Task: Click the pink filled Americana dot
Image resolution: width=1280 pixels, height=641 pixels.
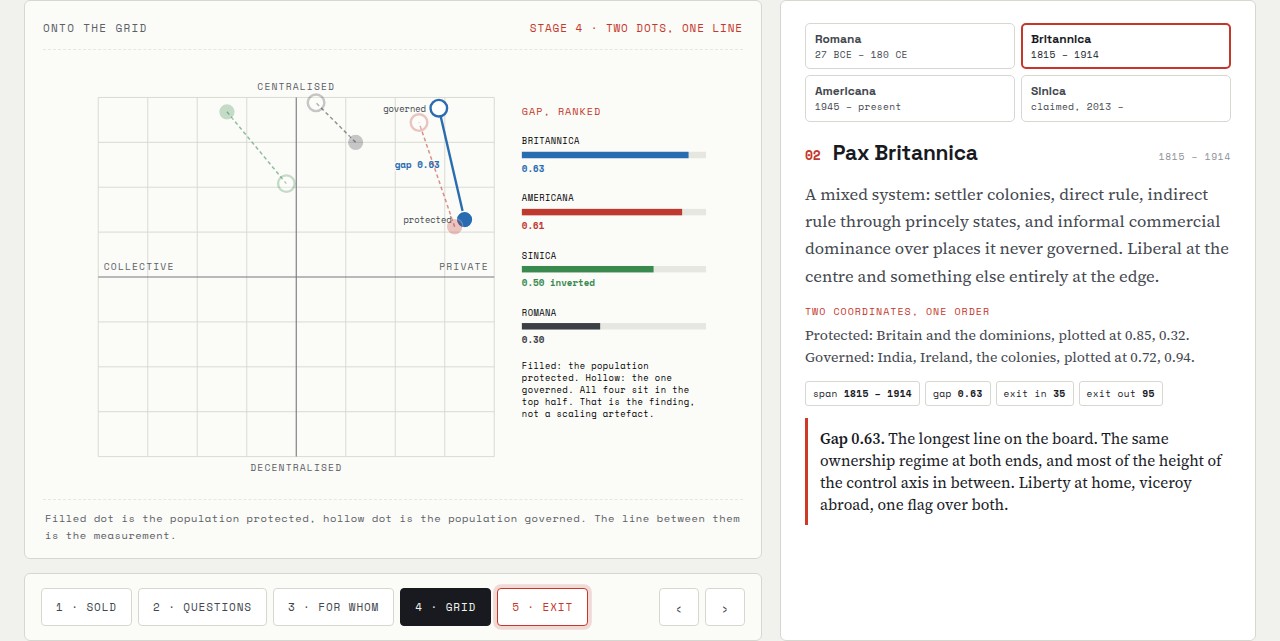Action: (454, 227)
